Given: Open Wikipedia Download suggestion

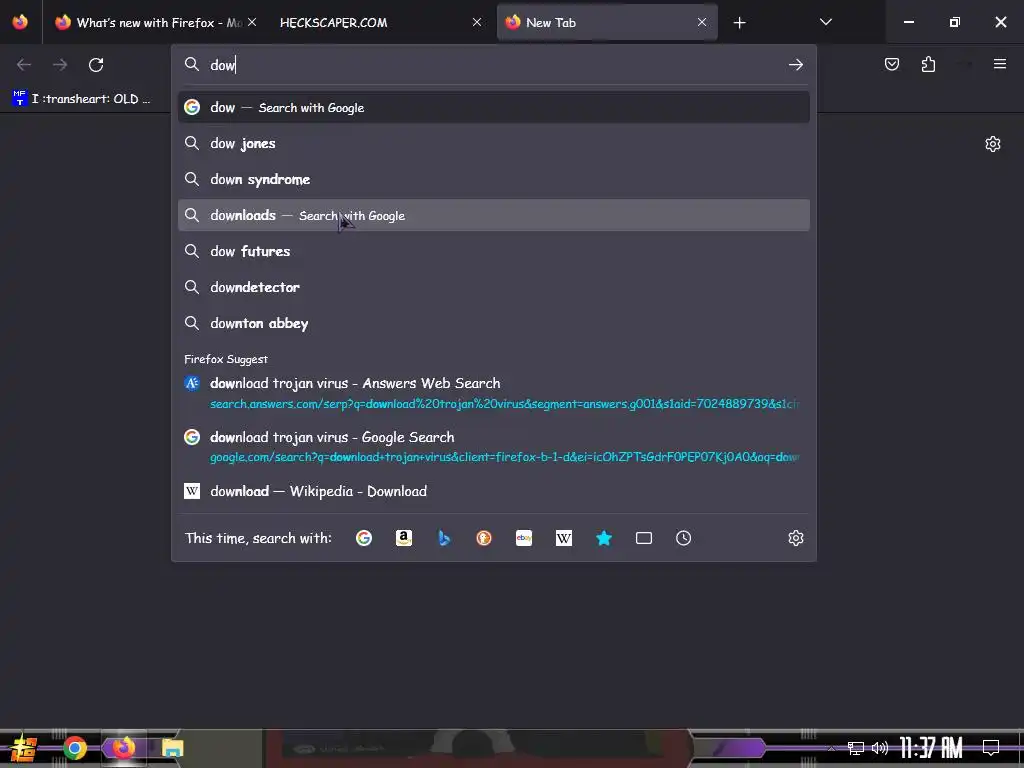Looking at the screenshot, I should click(x=494, y=491).
